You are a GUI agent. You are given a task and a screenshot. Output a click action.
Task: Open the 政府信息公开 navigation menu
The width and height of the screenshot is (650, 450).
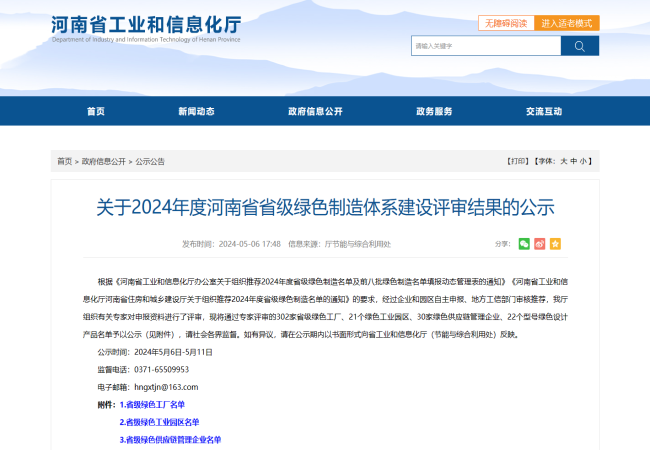tap(315, 111)
